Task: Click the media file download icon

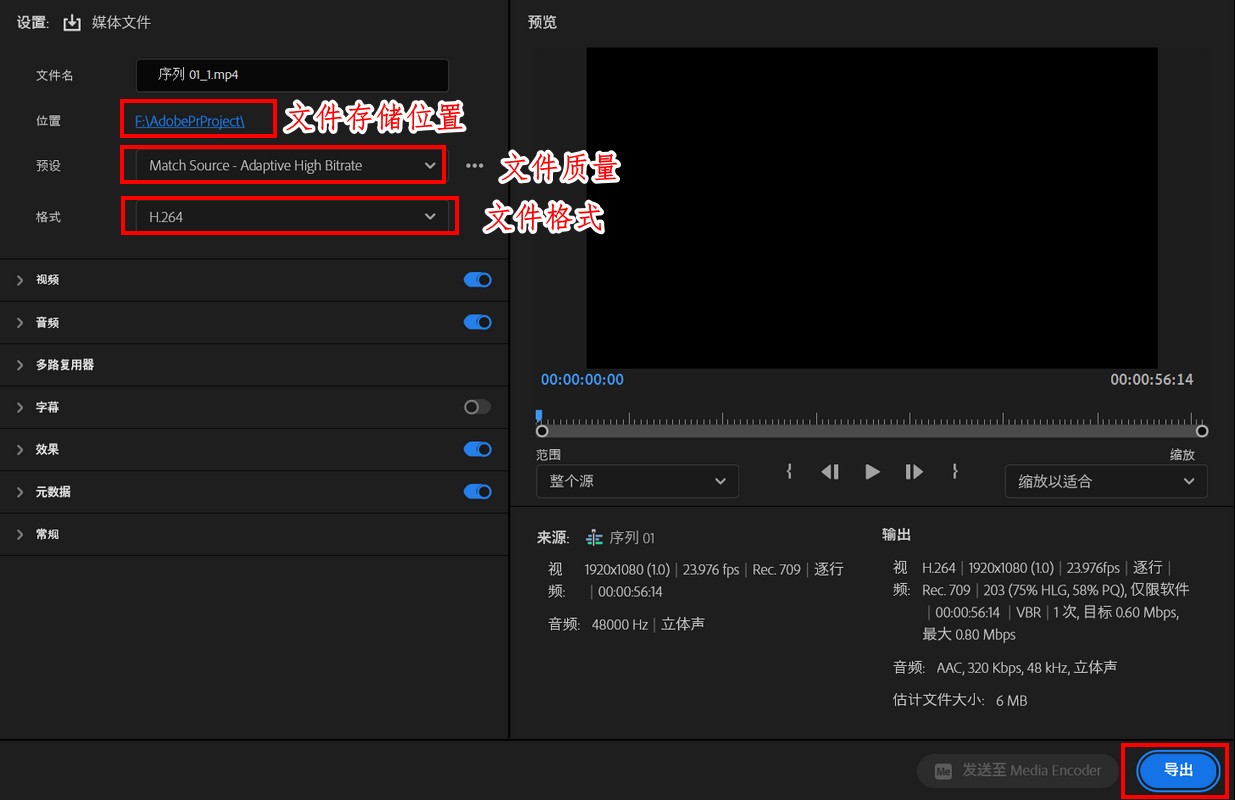Action: coord(72,22)
